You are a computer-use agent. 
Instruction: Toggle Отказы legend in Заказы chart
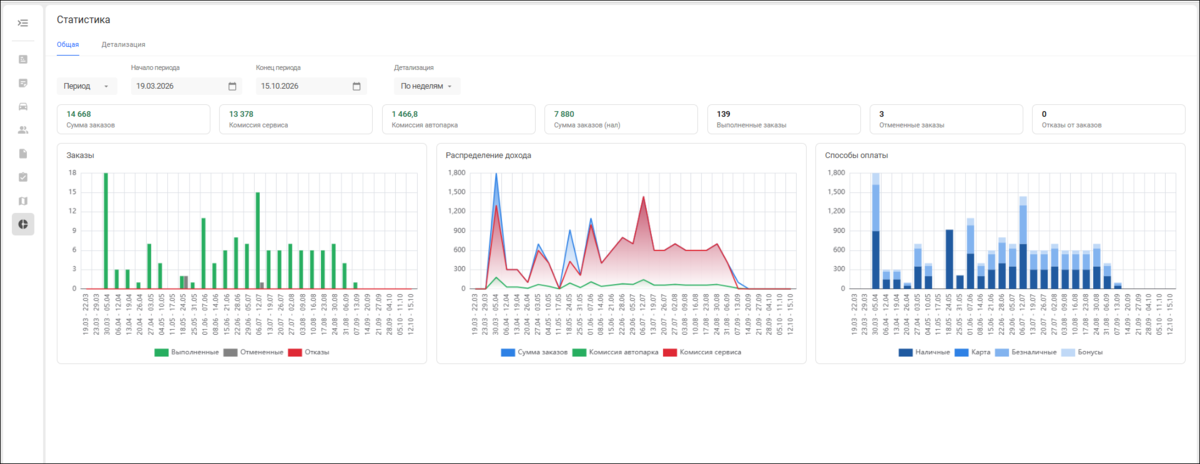(308, 352)
